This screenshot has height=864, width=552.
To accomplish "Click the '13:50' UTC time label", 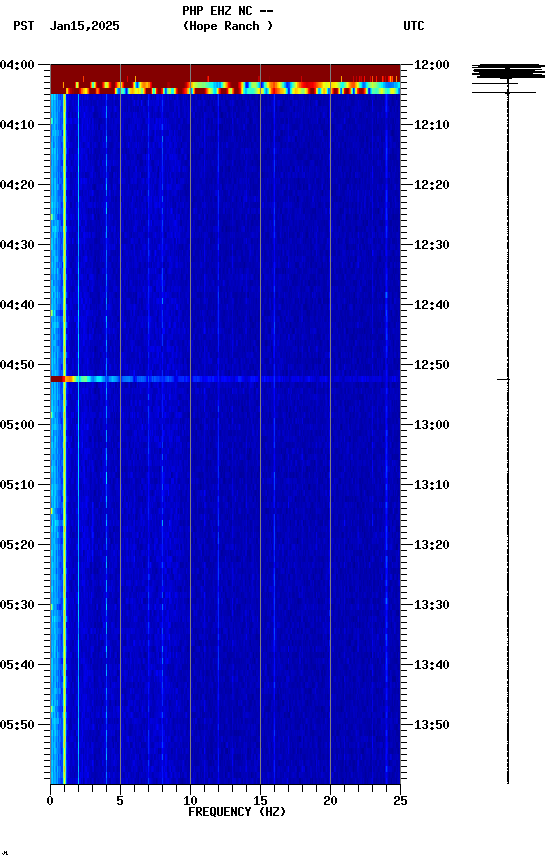I will (432, 726).
